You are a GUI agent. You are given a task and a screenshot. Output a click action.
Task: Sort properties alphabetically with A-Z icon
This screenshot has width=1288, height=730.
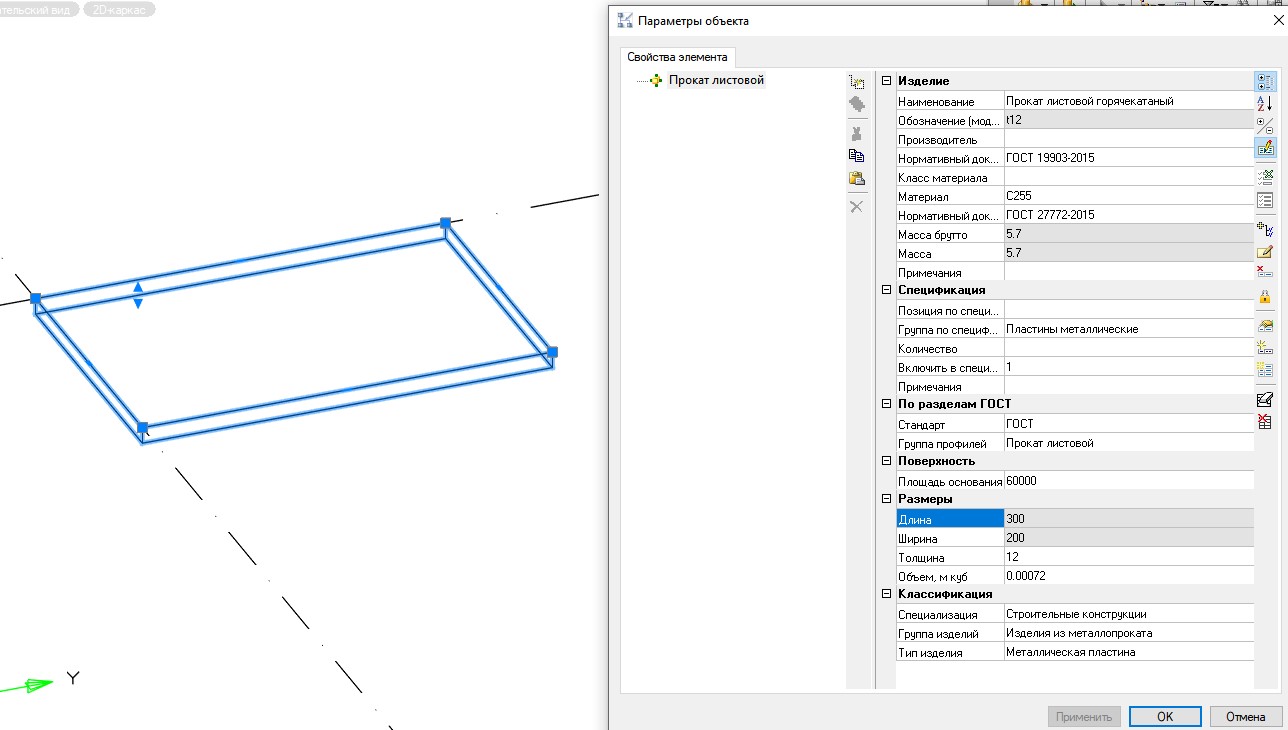pos(1264,103)
